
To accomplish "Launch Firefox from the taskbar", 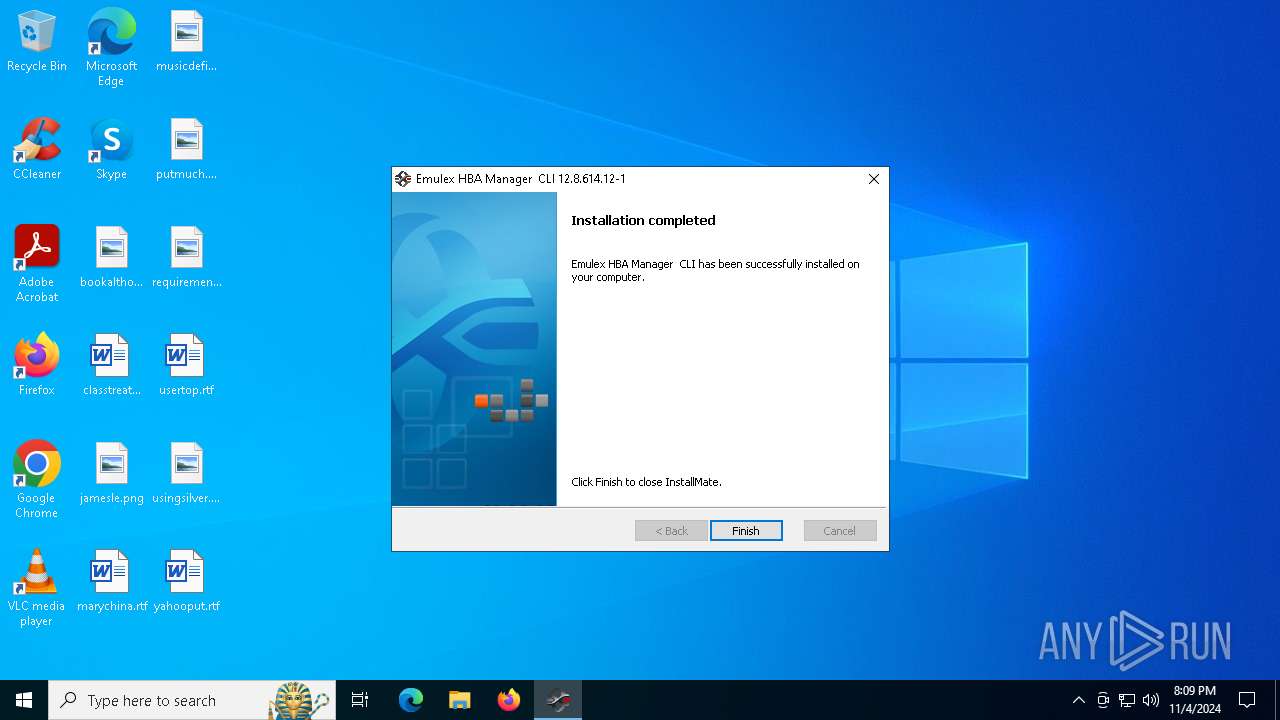I will point(509,700).
